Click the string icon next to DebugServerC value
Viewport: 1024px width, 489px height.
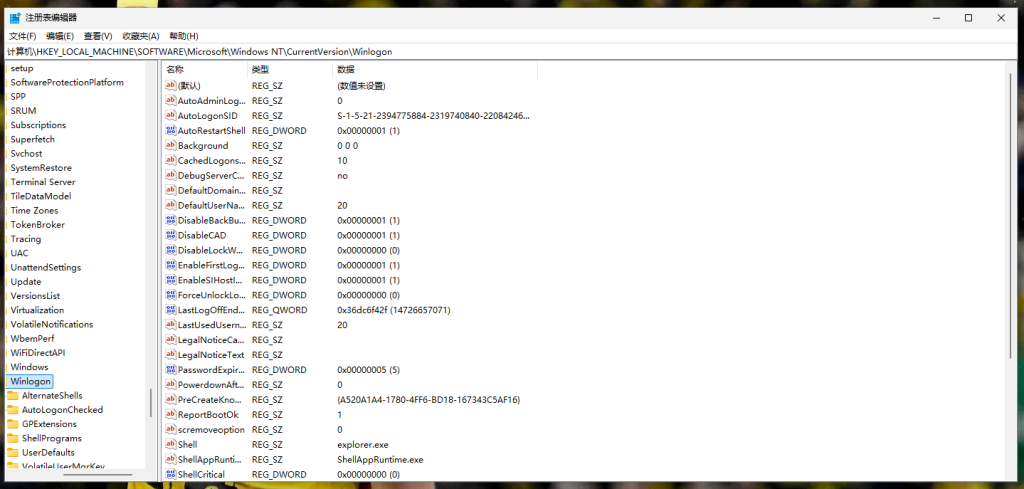pos(171,176)
